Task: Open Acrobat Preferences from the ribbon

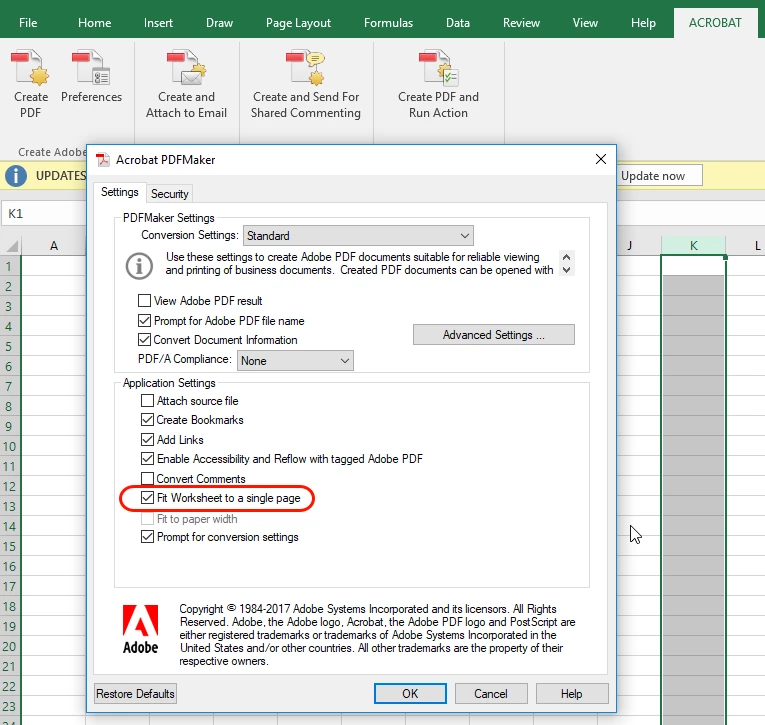Action: pyautogui.click(x=91, y=76)
